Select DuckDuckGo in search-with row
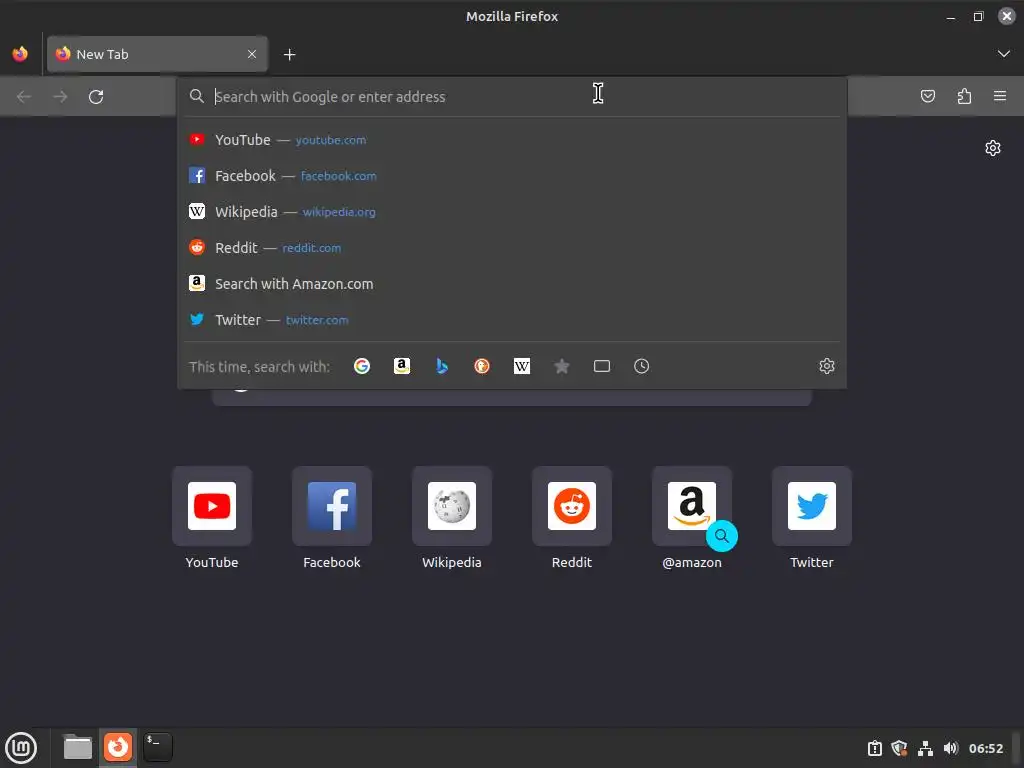Image resolution: width=1024 pixels, height=768 pixels. [x=482, y=366]
